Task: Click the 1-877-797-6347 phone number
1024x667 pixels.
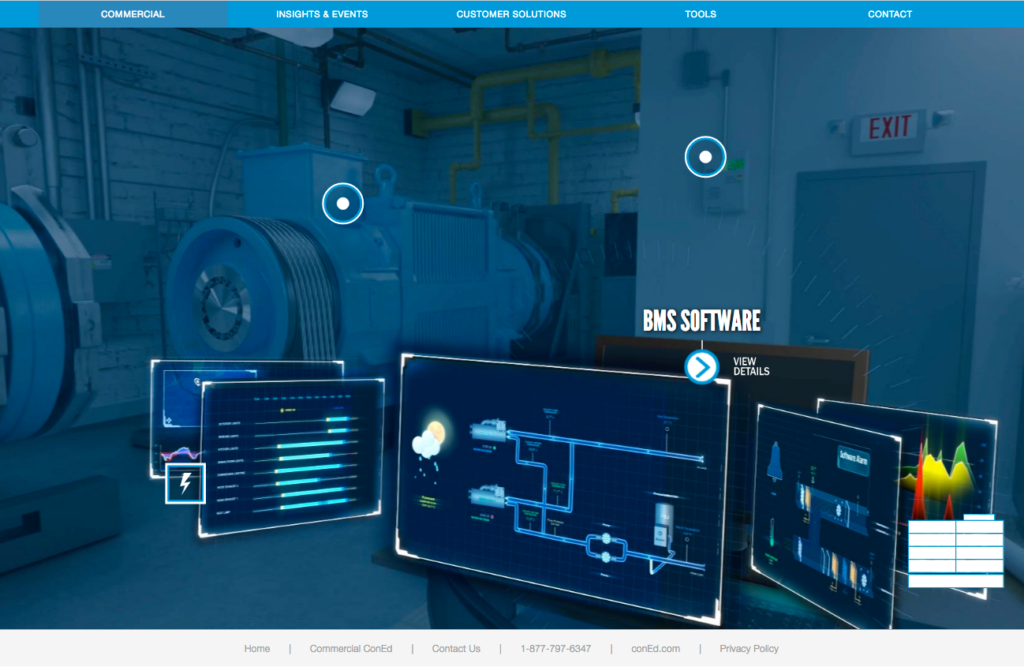Action: 555,649
